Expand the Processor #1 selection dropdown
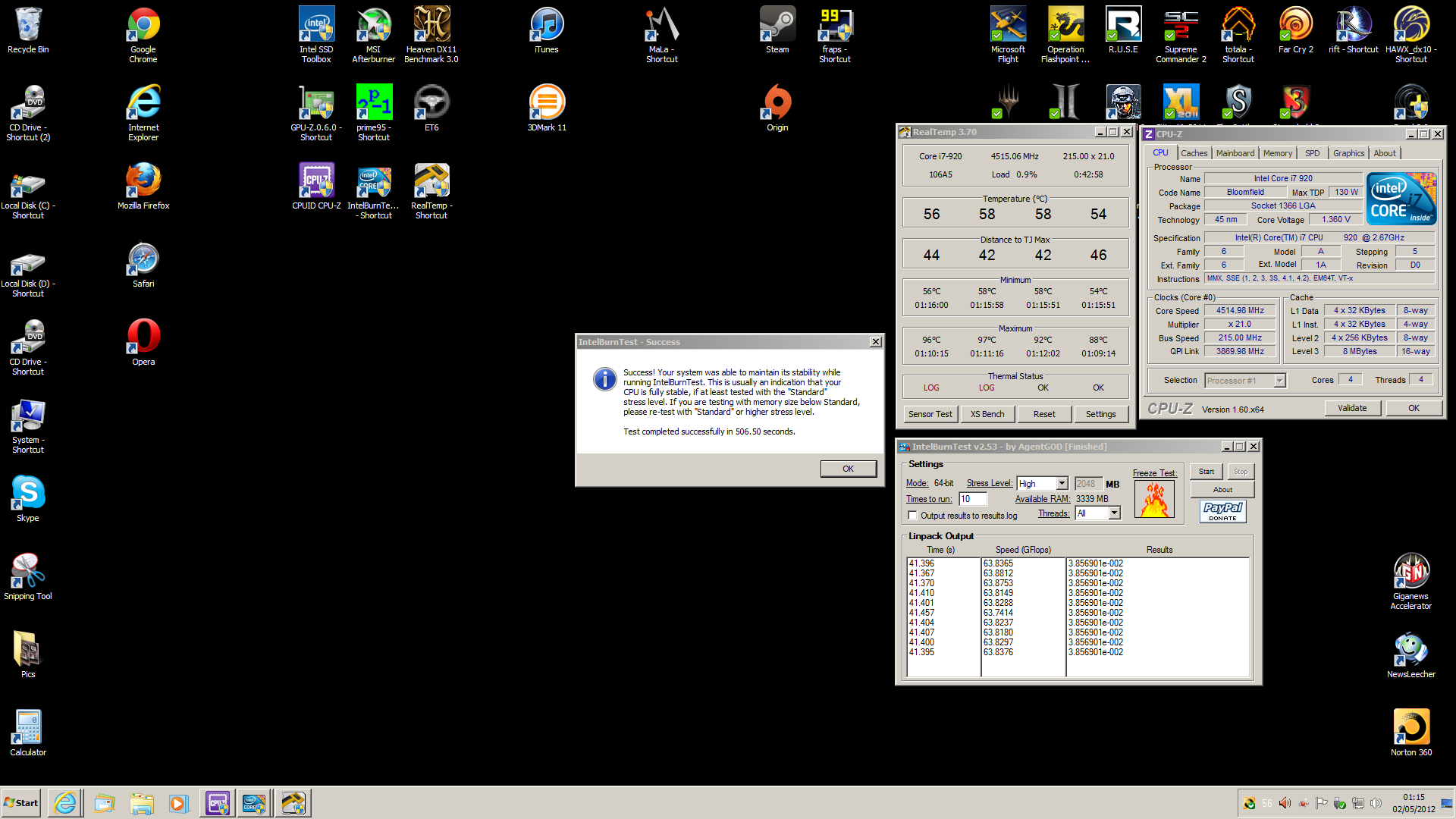 pyautogui.click(x=1279, y=381)
